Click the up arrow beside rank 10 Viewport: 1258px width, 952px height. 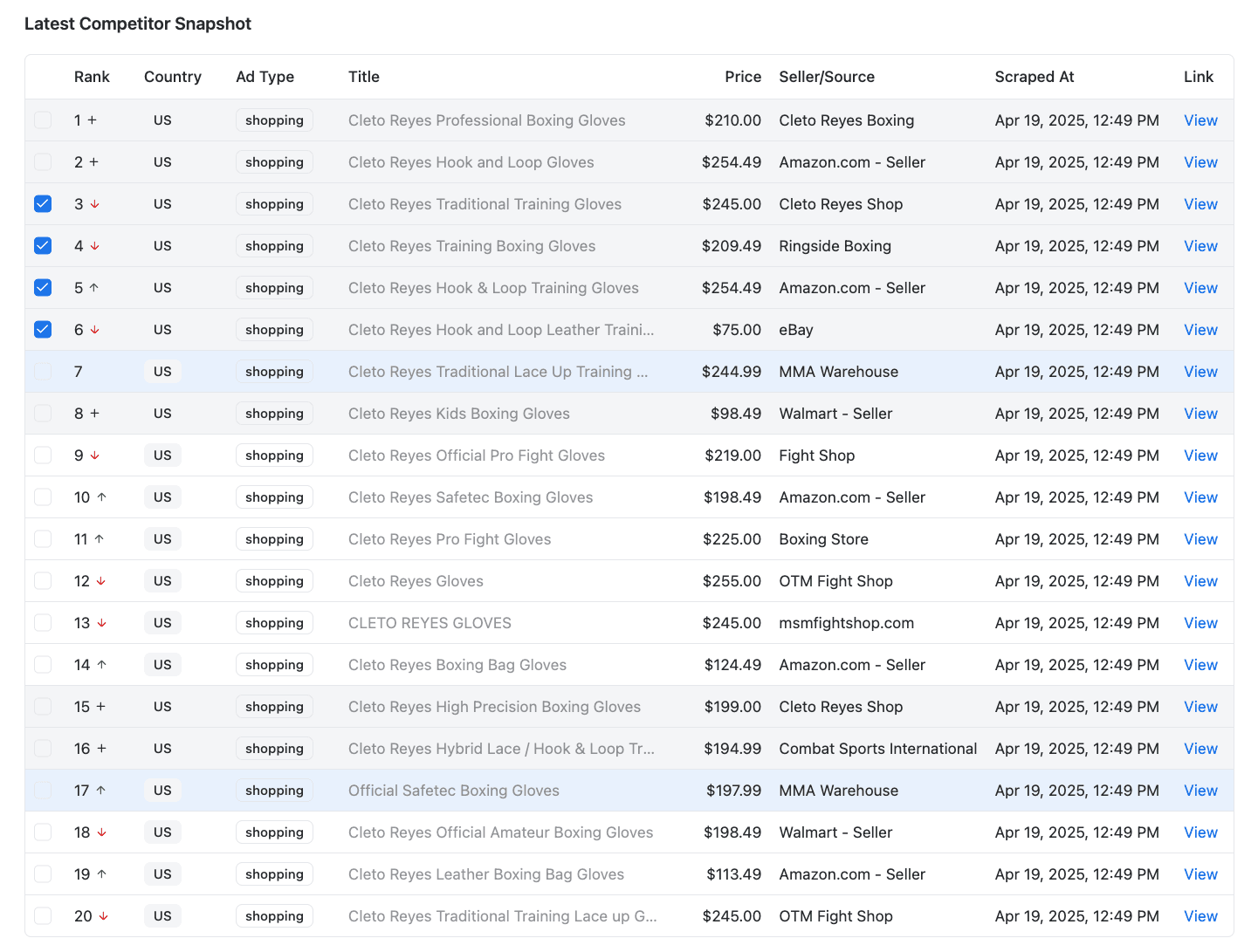(101, 497)
